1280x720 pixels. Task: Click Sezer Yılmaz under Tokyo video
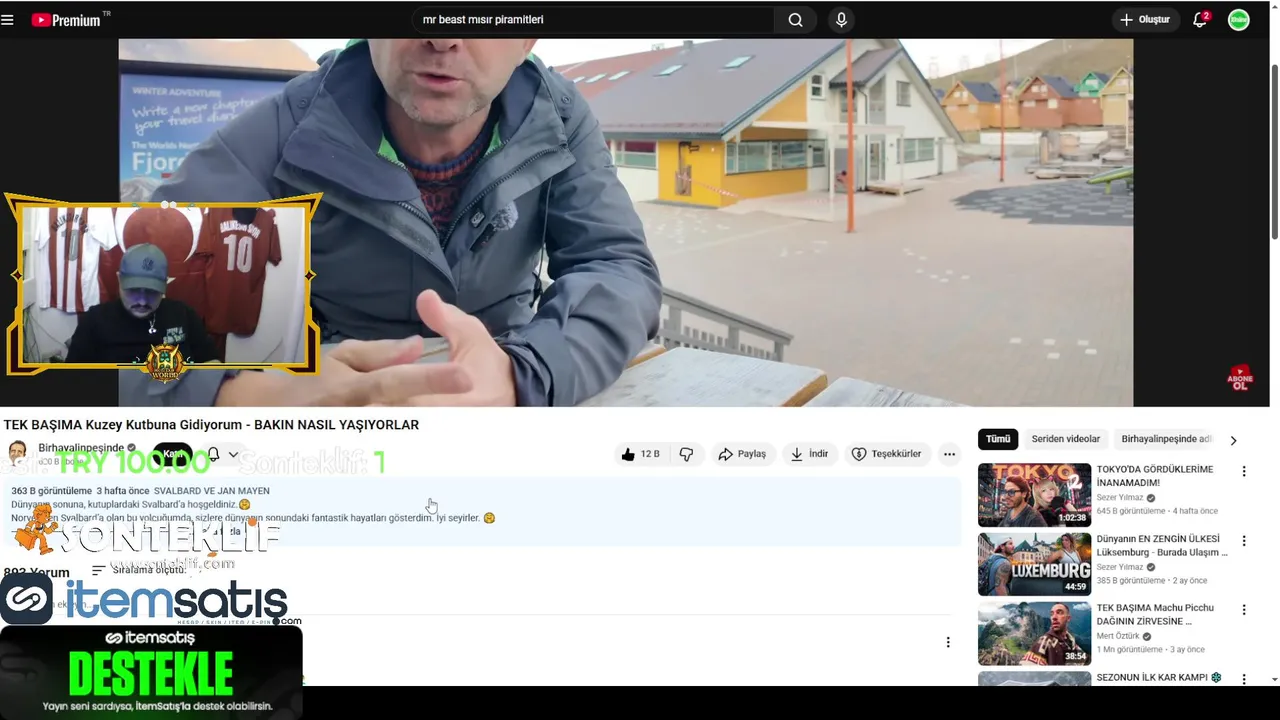(x=1120, y=498)
